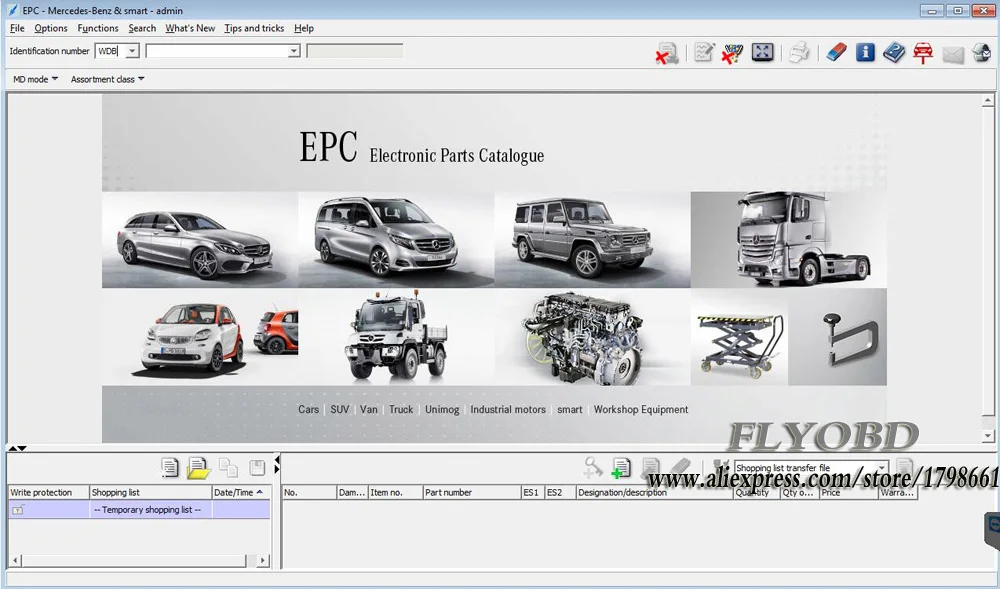Select the Van category link
Viewport: 1000px width, 589px height.
[x=369, y=409]
